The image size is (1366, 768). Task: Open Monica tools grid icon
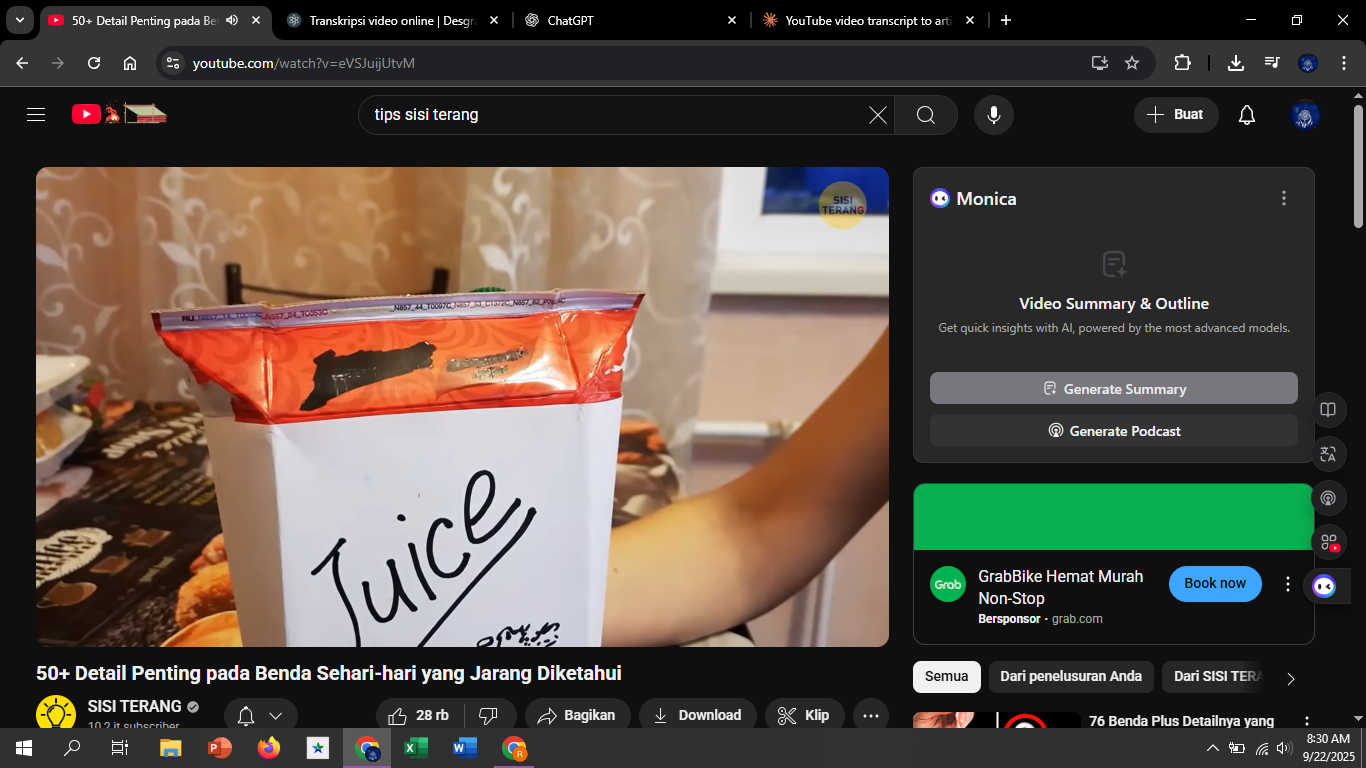click(1328, 542)
